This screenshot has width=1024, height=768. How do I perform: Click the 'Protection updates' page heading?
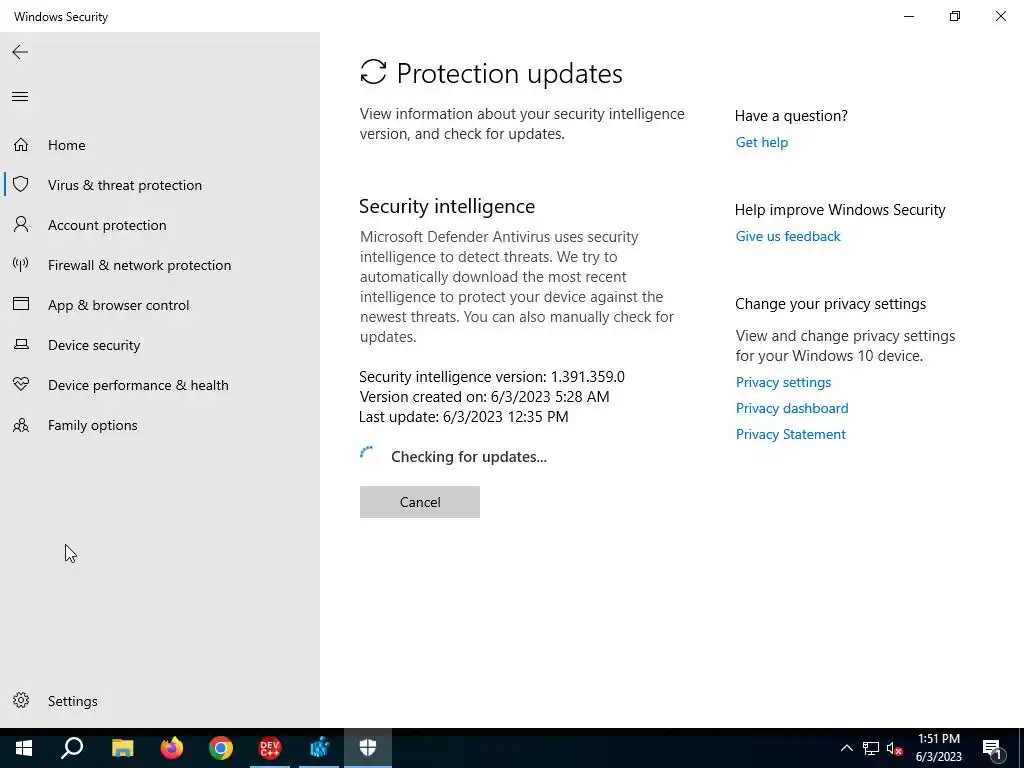coord(509,73)
